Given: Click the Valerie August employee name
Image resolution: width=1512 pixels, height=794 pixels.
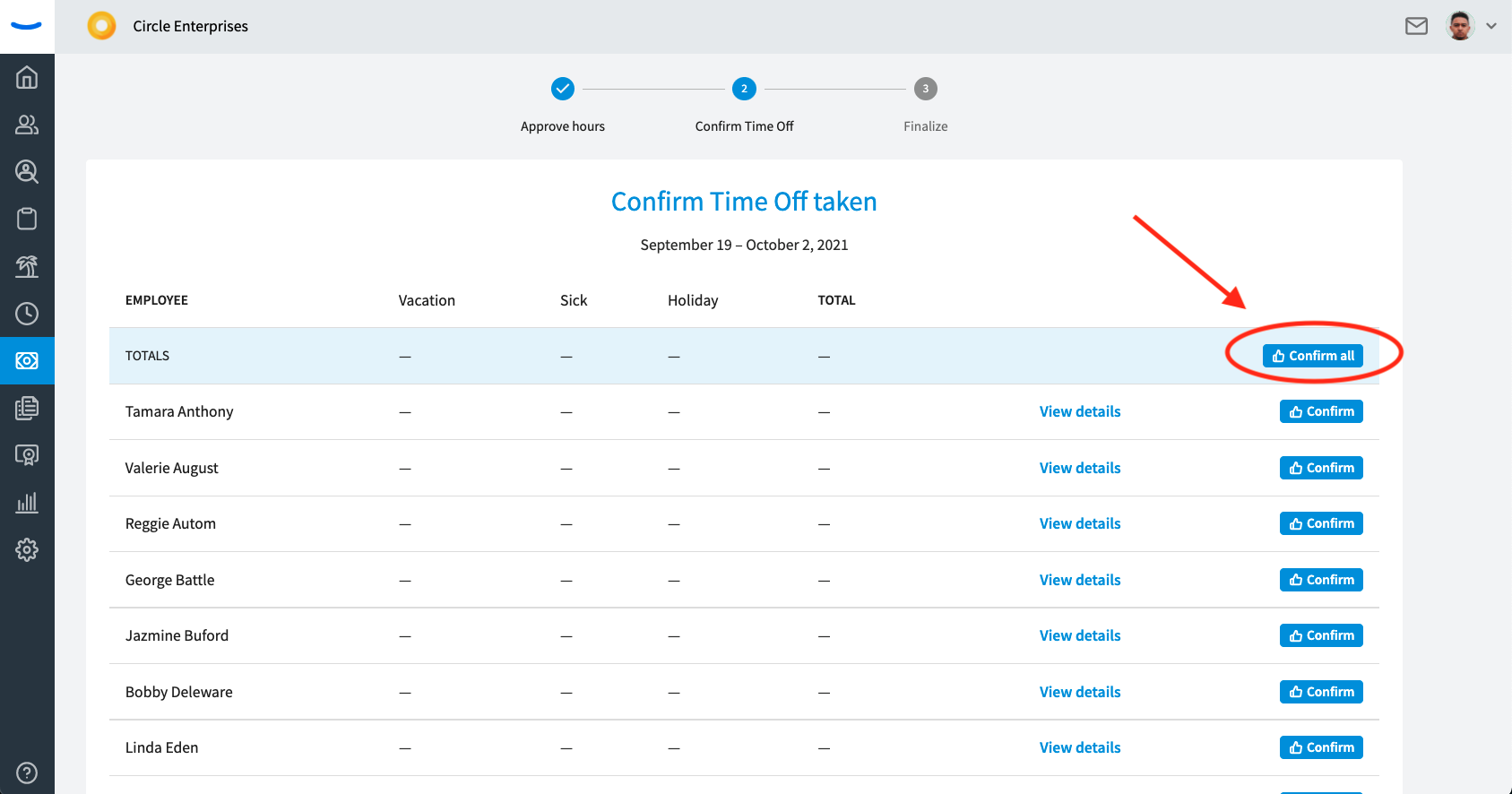Looking at the screenshot, I should tap(172, 468).
